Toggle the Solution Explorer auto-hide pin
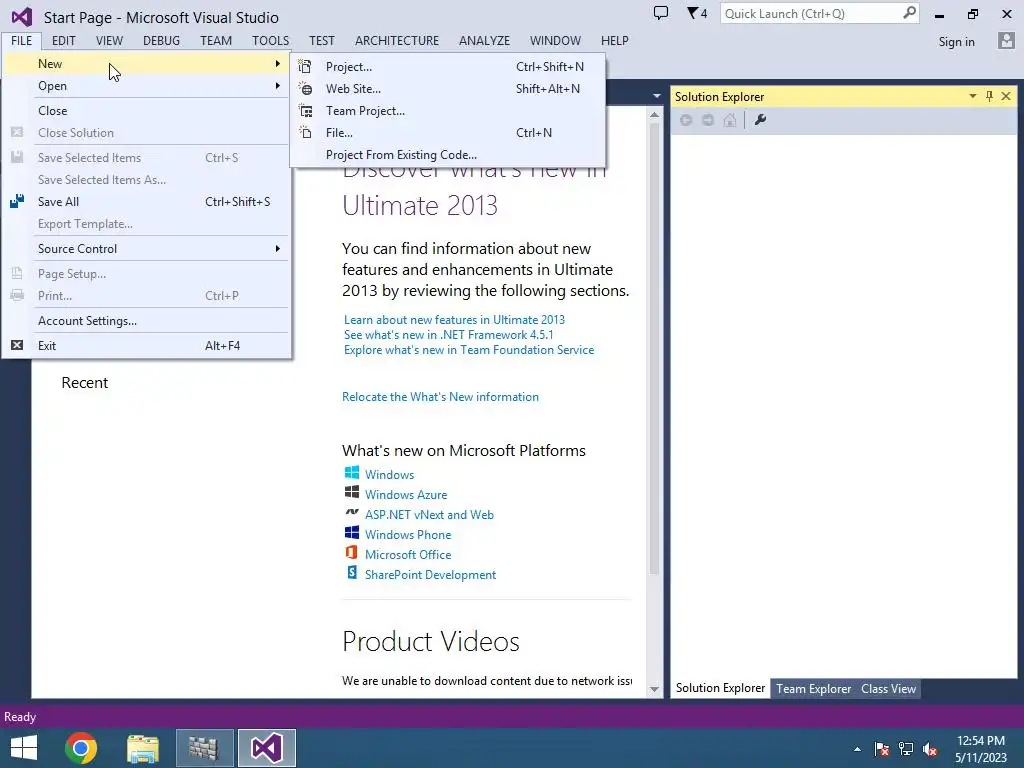Screen dimensions: 1024x768 point(989,96)
